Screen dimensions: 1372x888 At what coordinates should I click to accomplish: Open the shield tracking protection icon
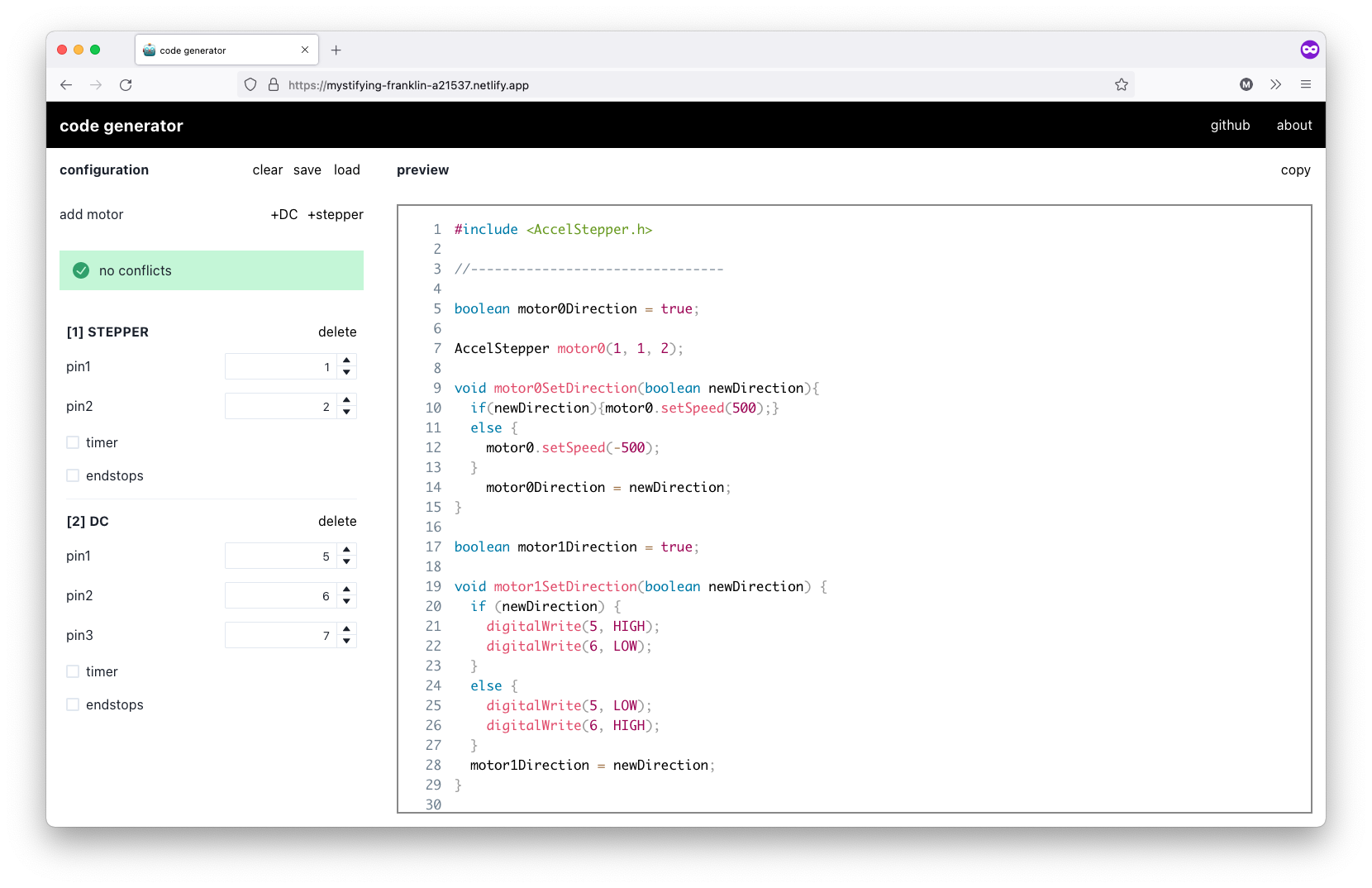tap(250, 85)
